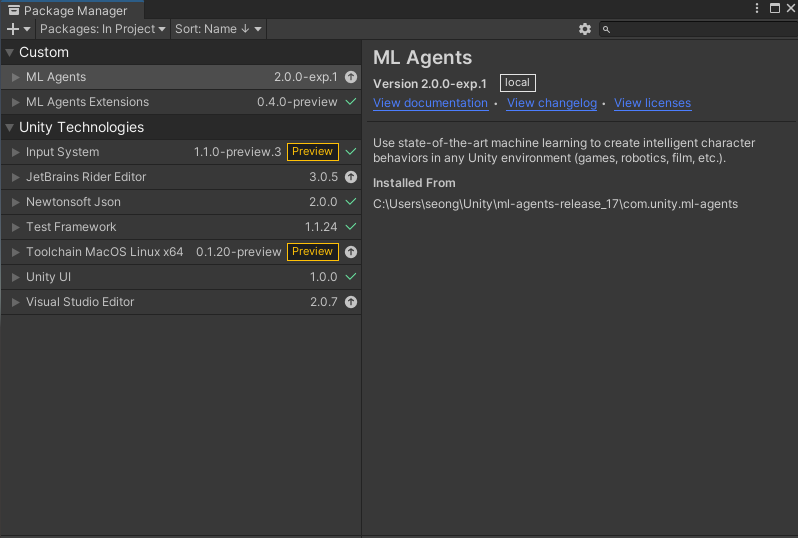Expand Test Framework versions arrow
798x538 pixels.
pyautogui.click(x=16, y=226)
